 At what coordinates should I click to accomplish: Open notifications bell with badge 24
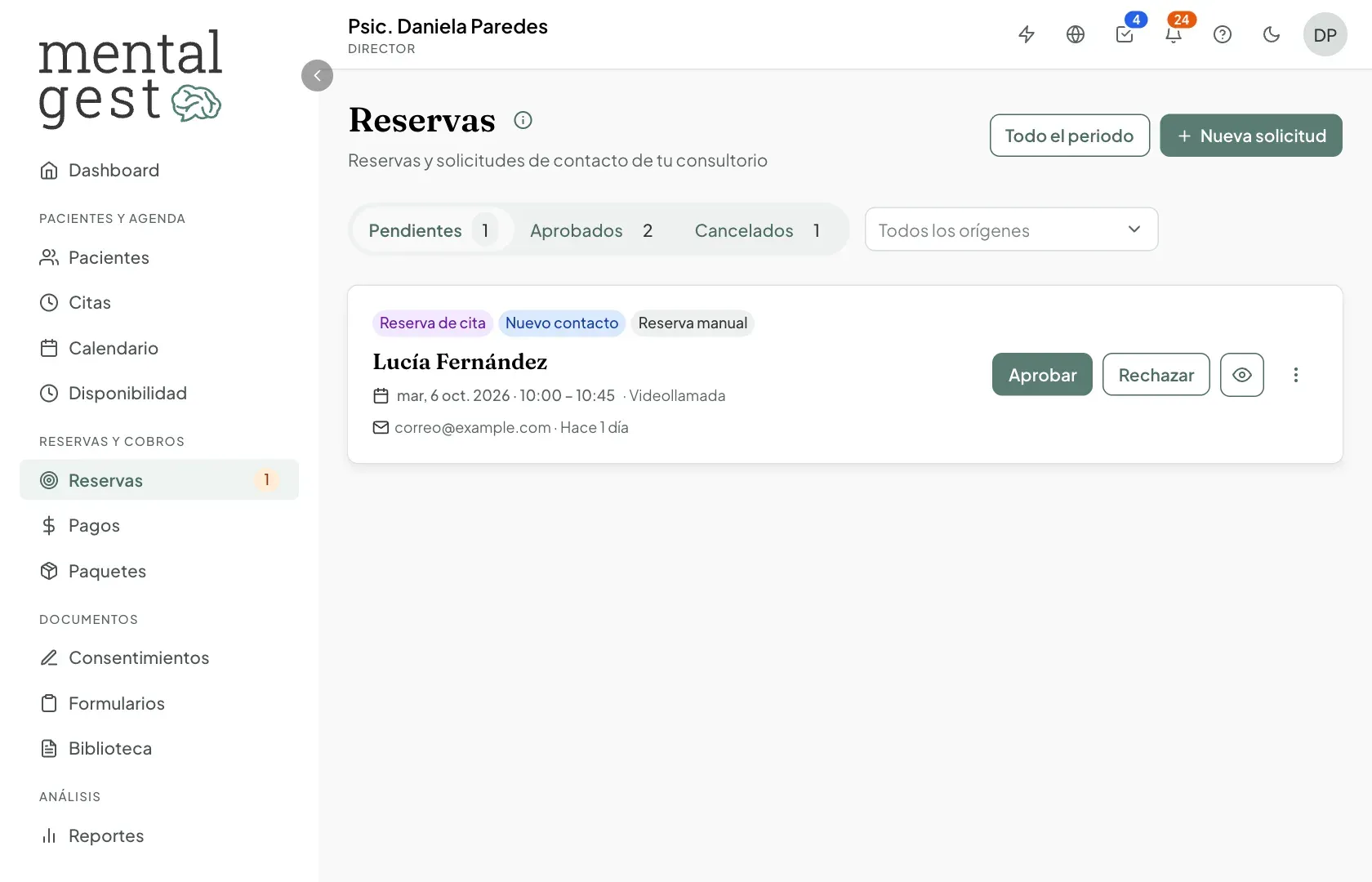pyautogui.click(x=1174, y=34)
